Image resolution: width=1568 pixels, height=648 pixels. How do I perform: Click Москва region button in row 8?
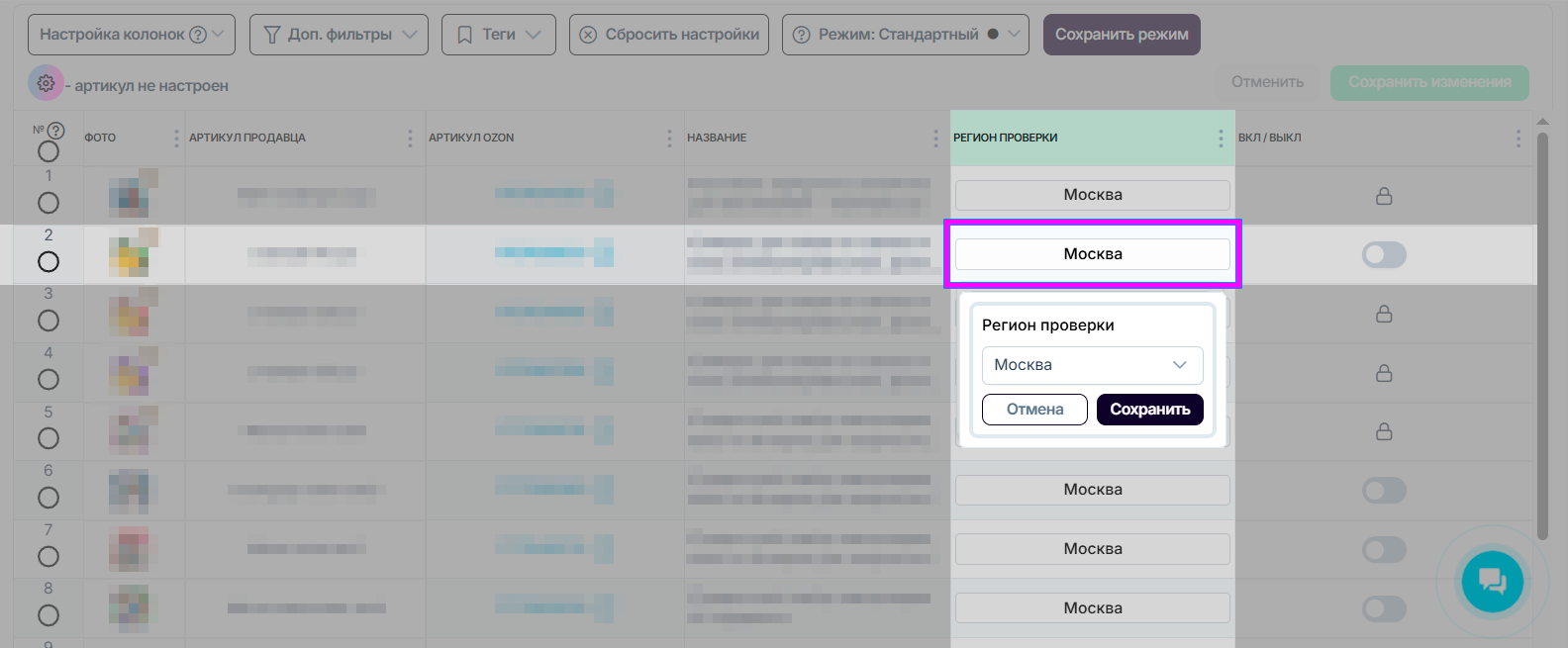coord(1093,608)
